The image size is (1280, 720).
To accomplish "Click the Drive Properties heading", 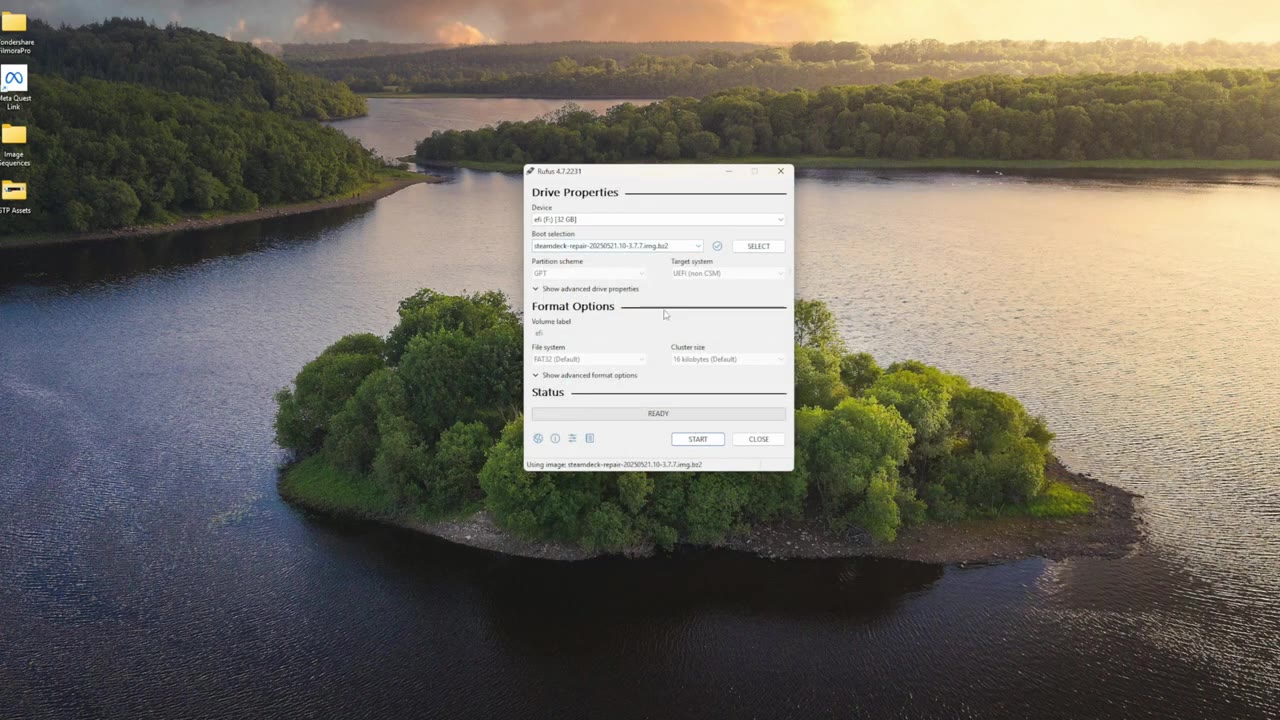I will pyautogui.click(x=575, y=192).
